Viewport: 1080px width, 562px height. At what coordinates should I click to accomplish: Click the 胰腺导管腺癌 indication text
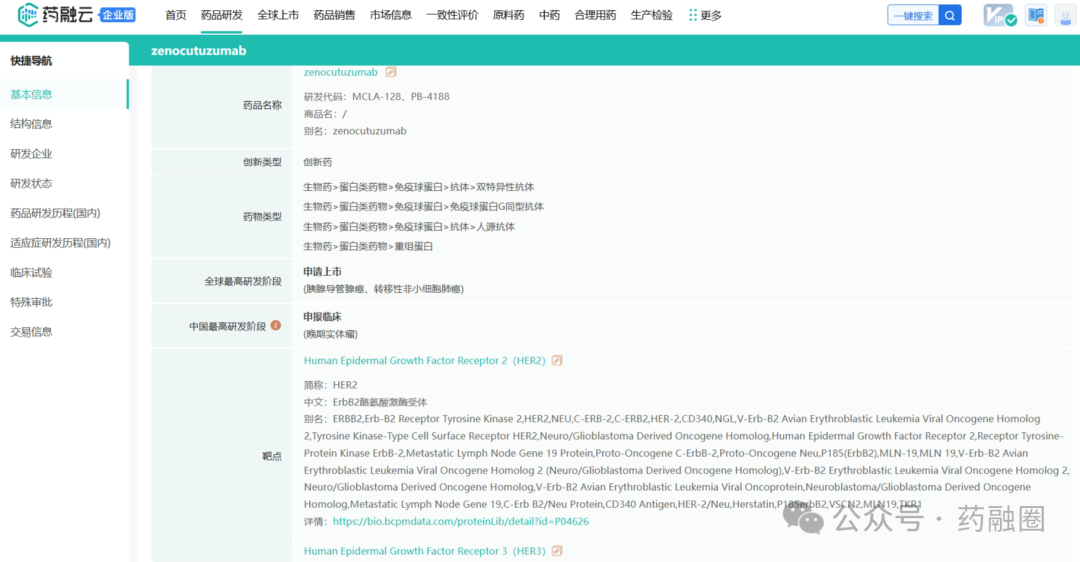[336, 289]
